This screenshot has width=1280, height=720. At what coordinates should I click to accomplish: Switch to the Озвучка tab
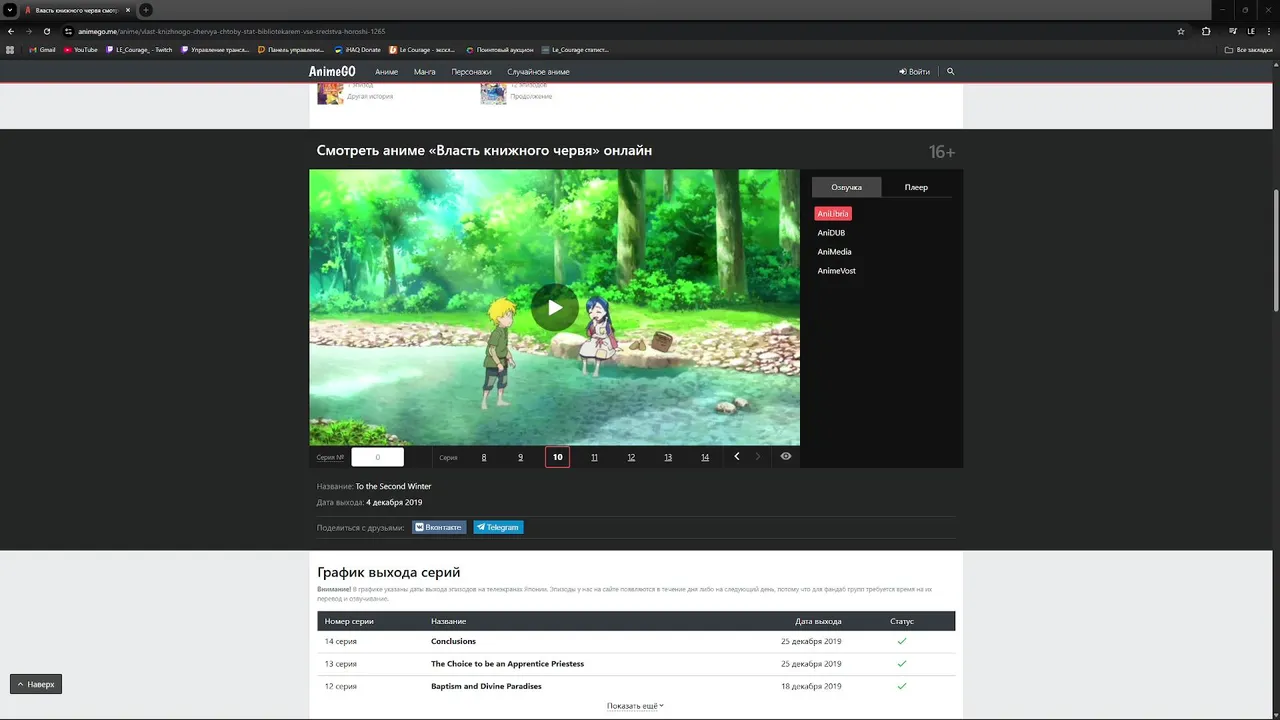[x=846, y=187]
